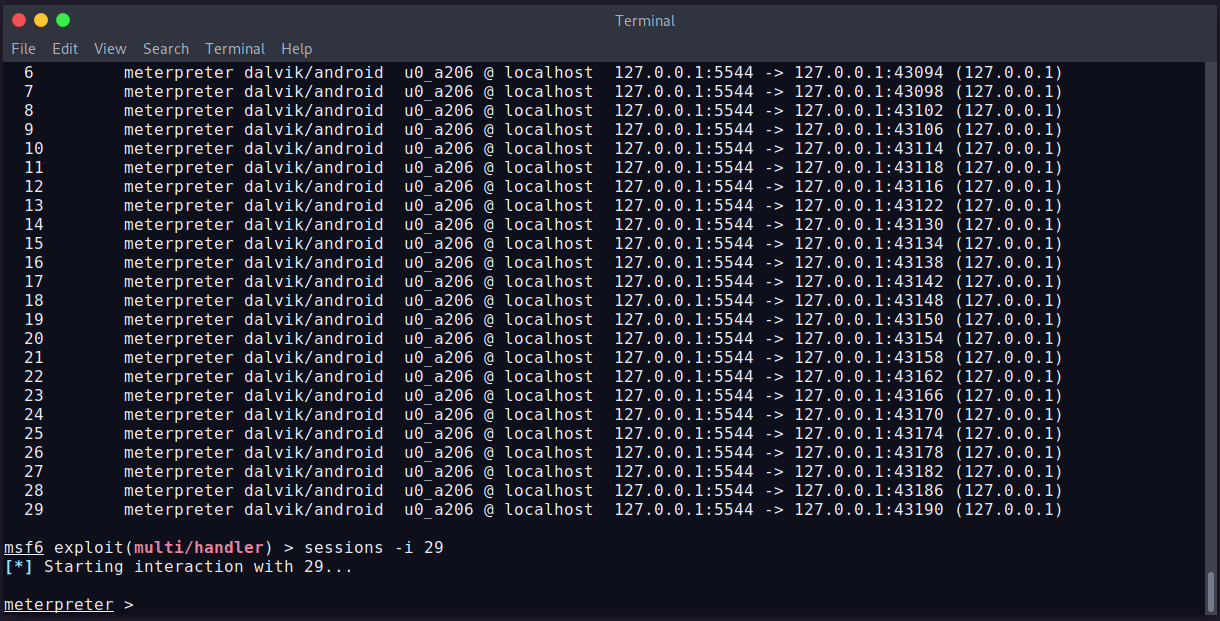This screenshot has width=1220, height=621.
Task: Select port text 127.0.0.1:43142 in session 17
Action: 869,281
